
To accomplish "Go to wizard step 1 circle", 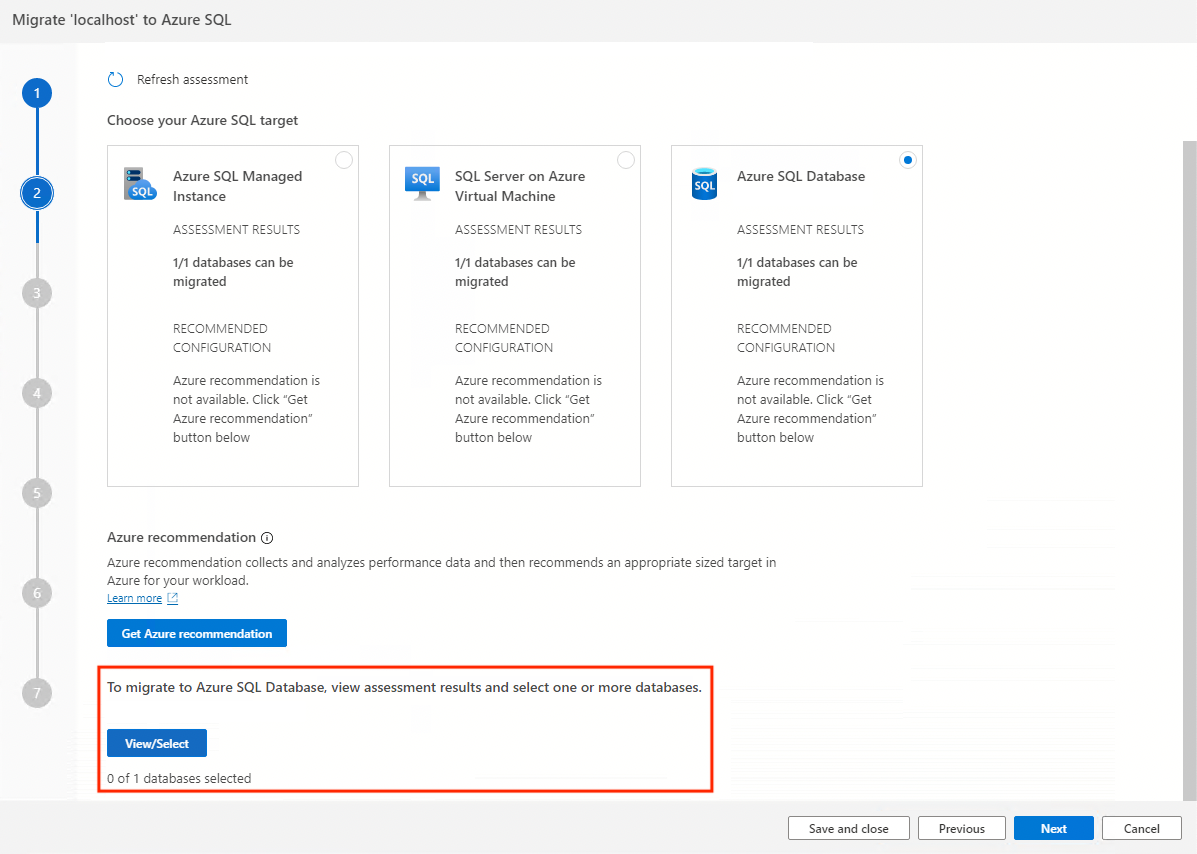I will pos(37,93).
